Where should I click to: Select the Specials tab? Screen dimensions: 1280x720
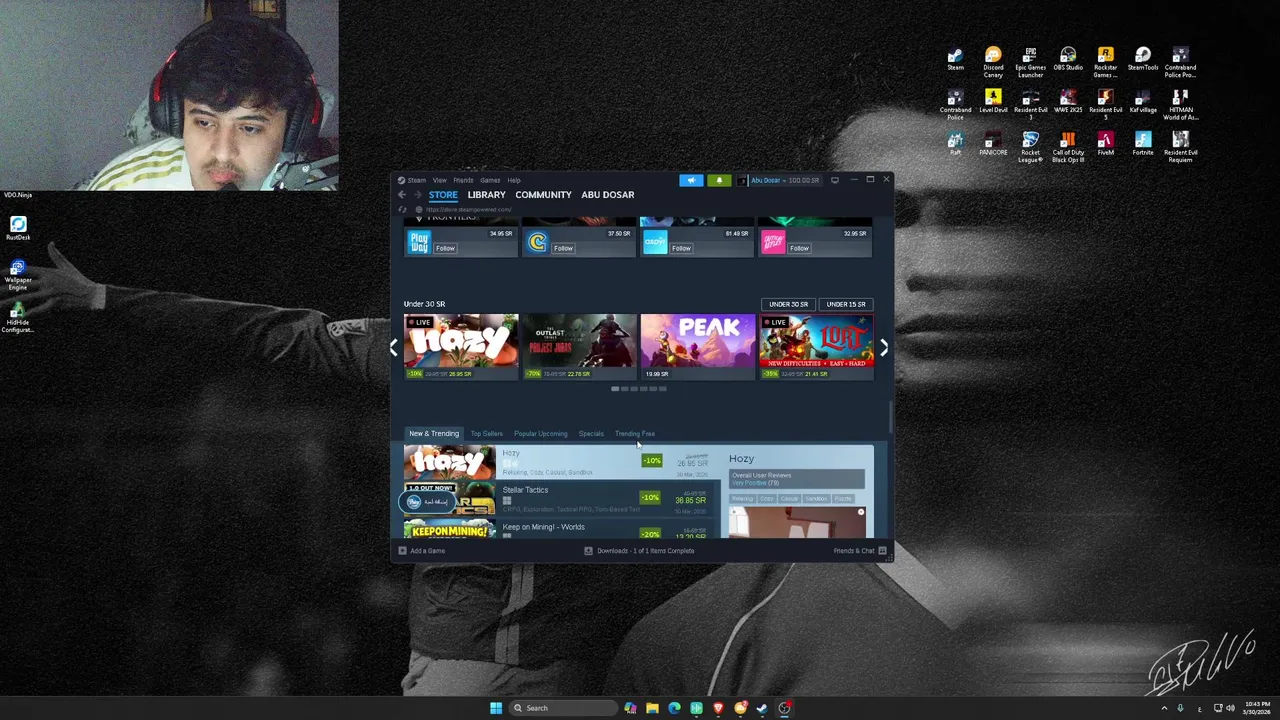[591, 434]
